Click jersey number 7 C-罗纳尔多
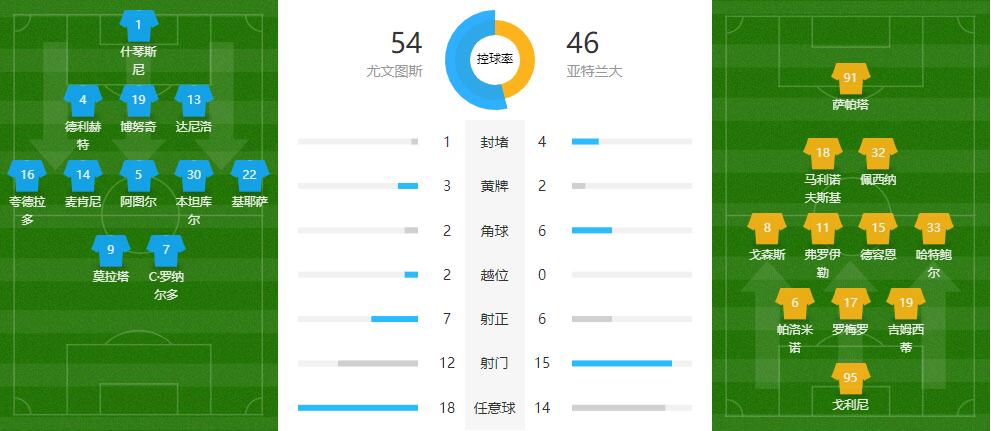 coord(166,249)
